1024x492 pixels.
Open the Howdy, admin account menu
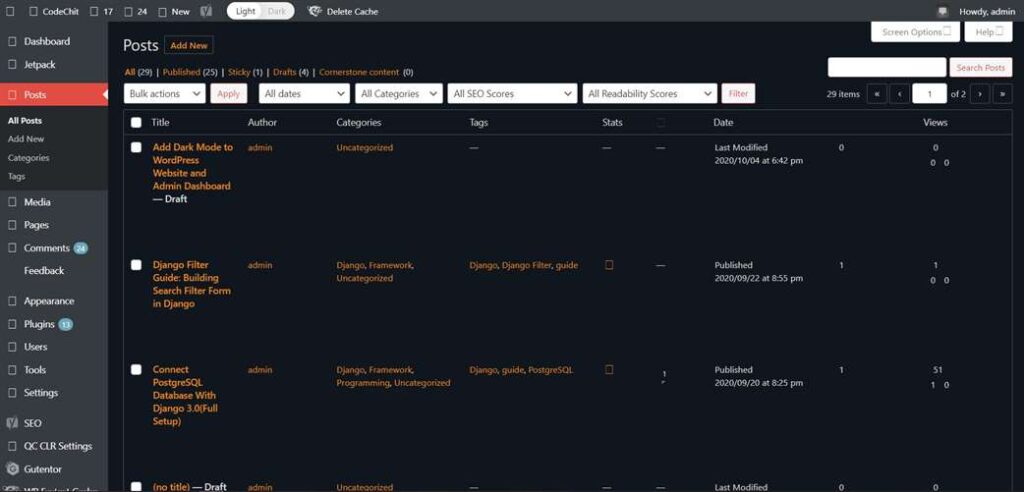[987, 12]
